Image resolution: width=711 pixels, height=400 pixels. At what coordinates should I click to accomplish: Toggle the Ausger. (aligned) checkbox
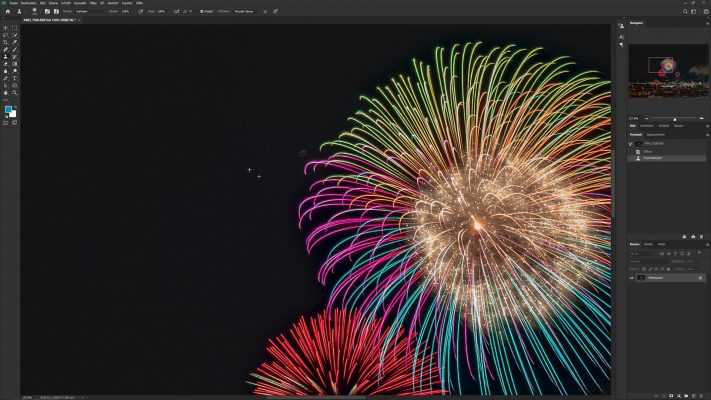click(202, 11)
